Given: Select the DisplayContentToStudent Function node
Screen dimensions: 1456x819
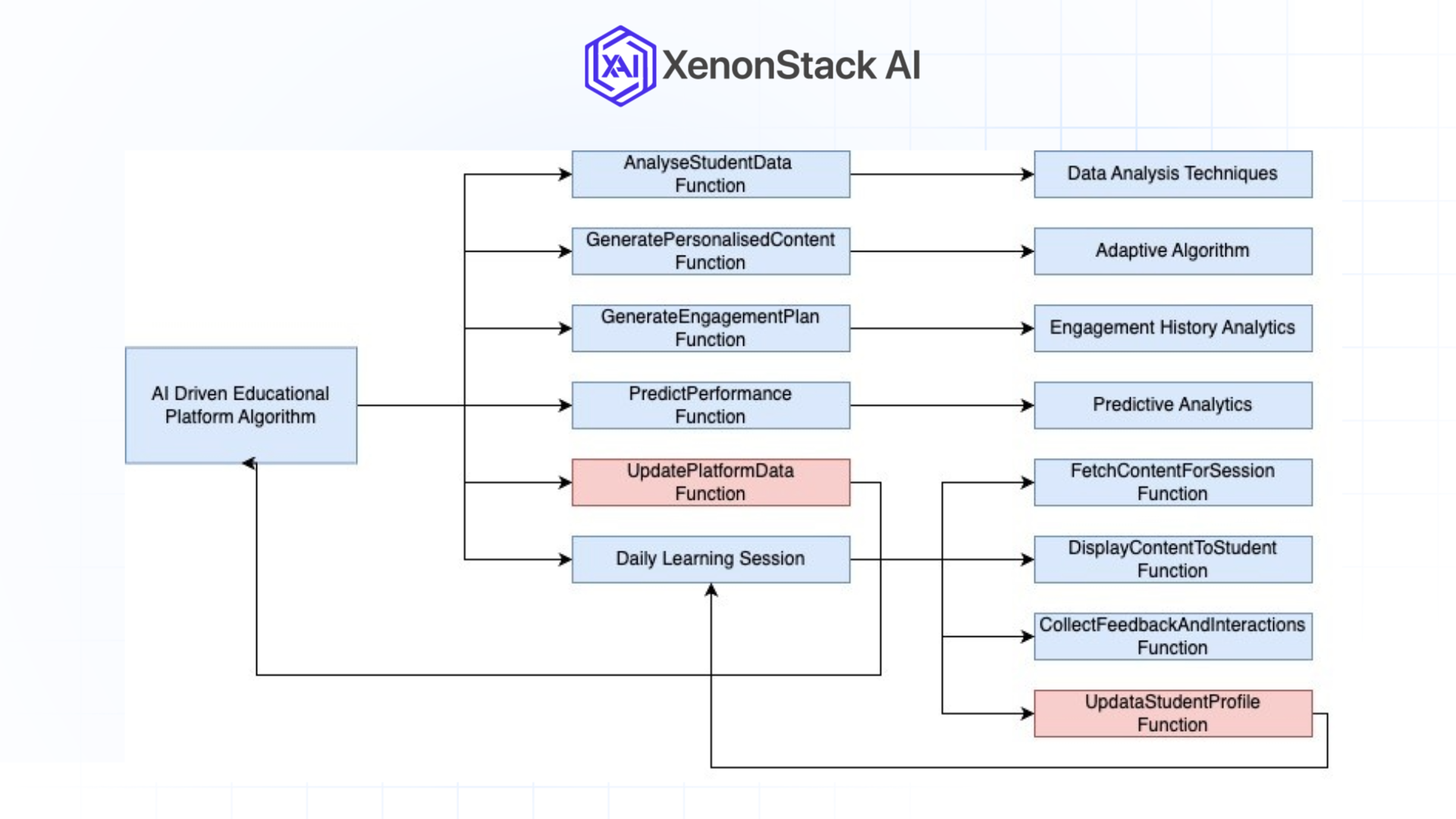Looking at the screenshot, I should tap(1172, 559).
